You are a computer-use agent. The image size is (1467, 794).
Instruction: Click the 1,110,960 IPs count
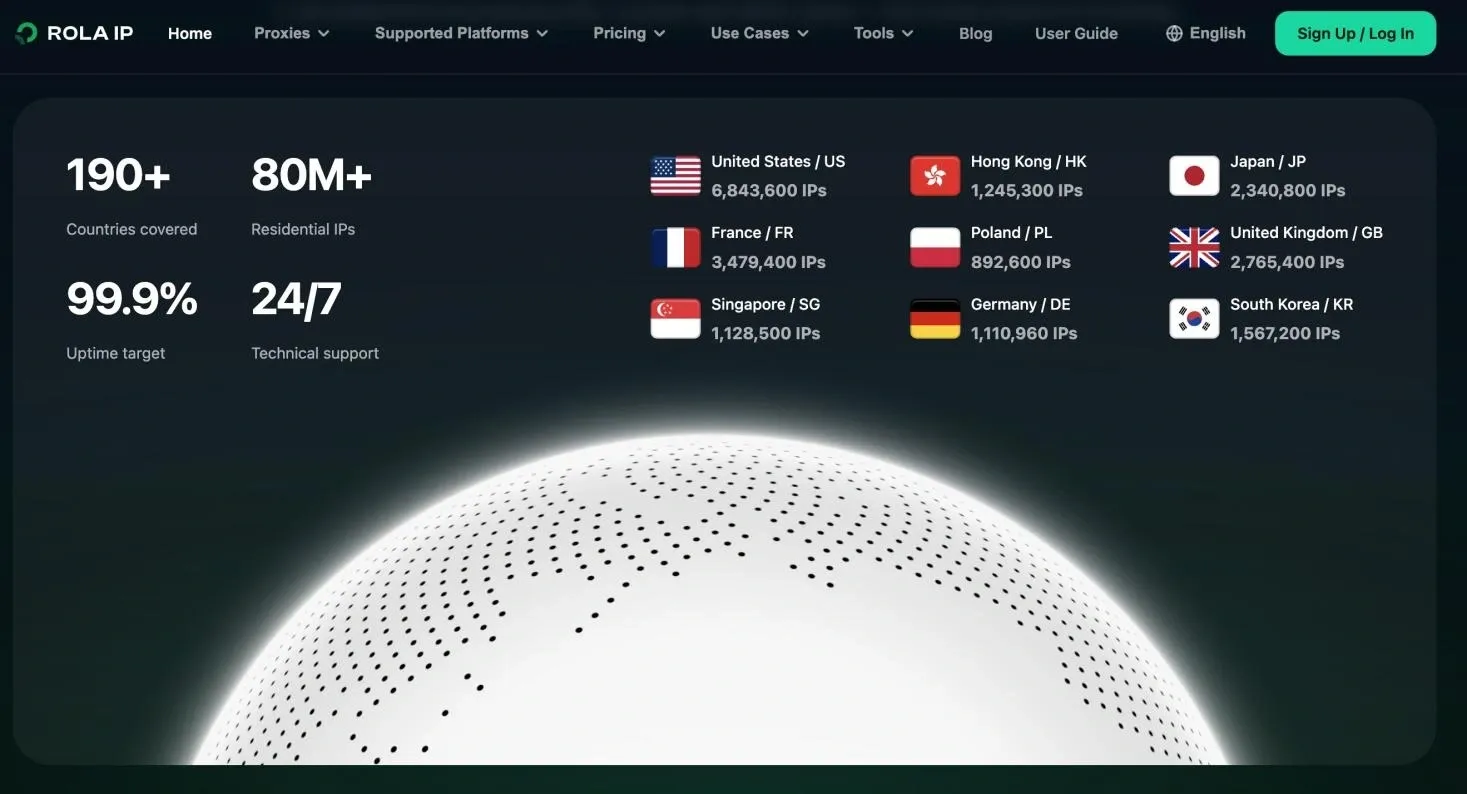(x=1024, y=333)
